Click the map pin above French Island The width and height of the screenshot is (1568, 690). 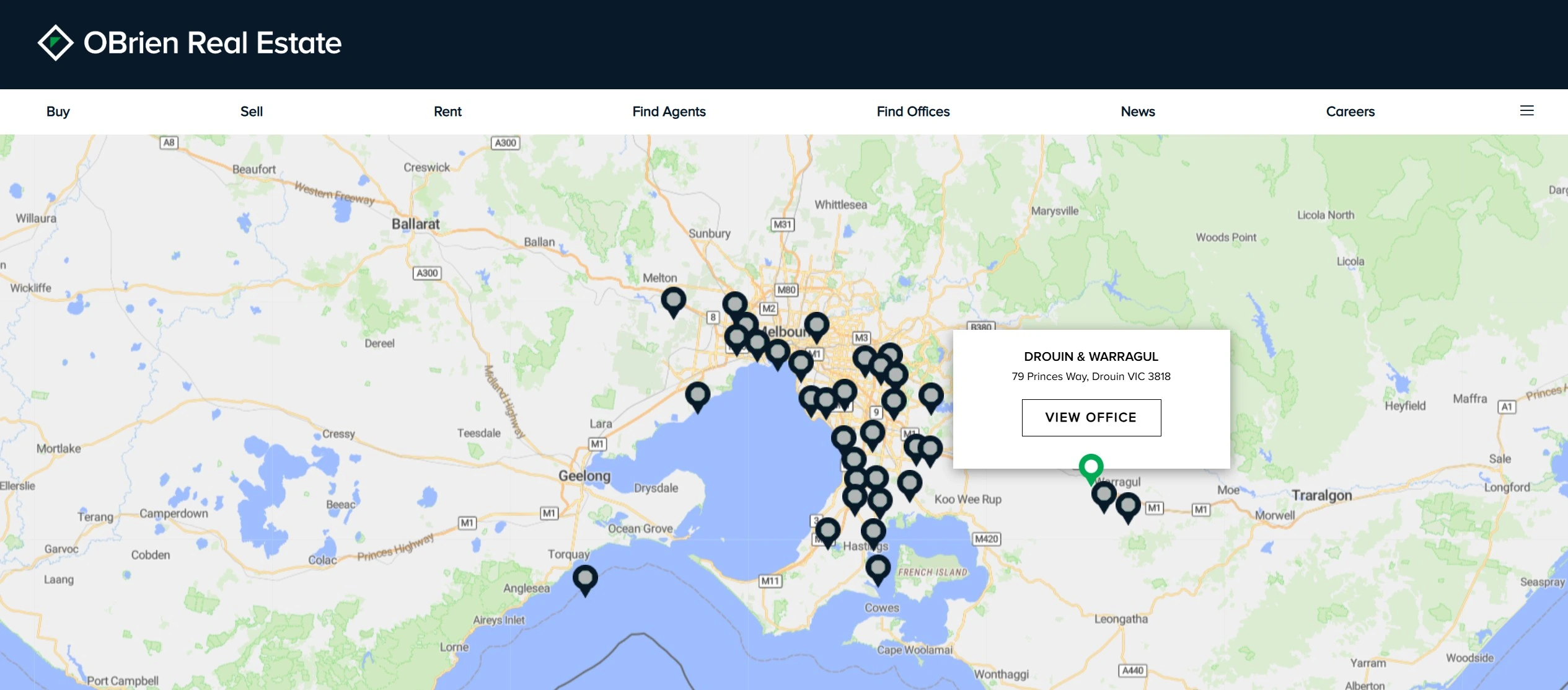pos(878,567)
